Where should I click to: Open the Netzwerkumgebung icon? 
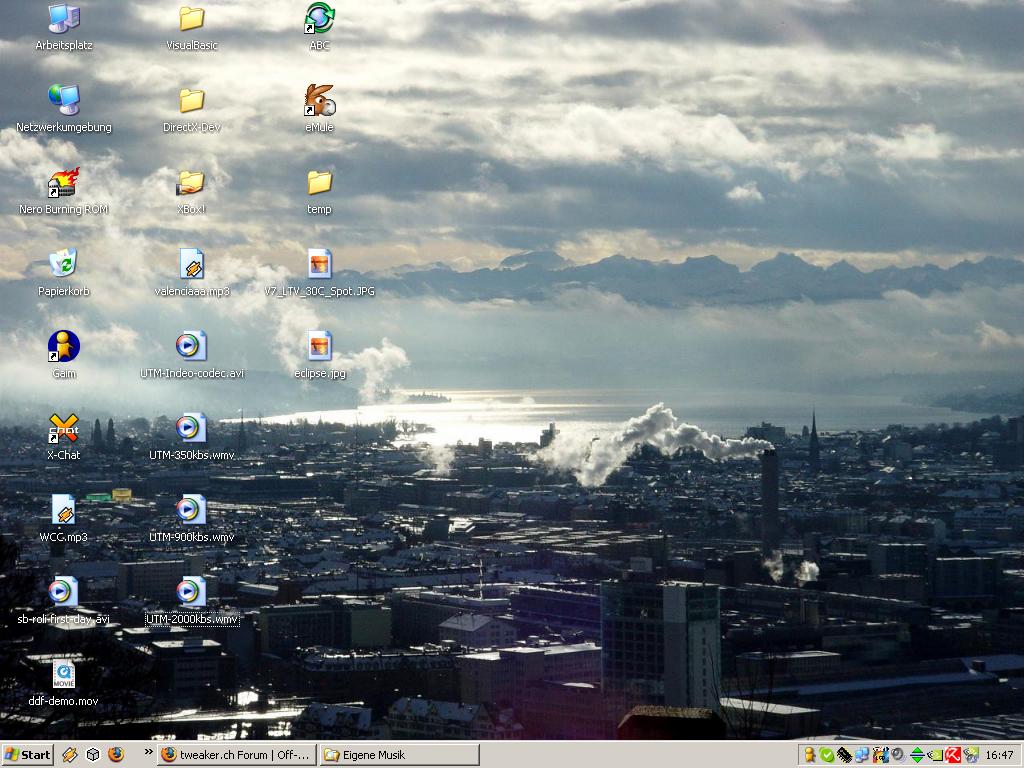click(x=63, y=101)
